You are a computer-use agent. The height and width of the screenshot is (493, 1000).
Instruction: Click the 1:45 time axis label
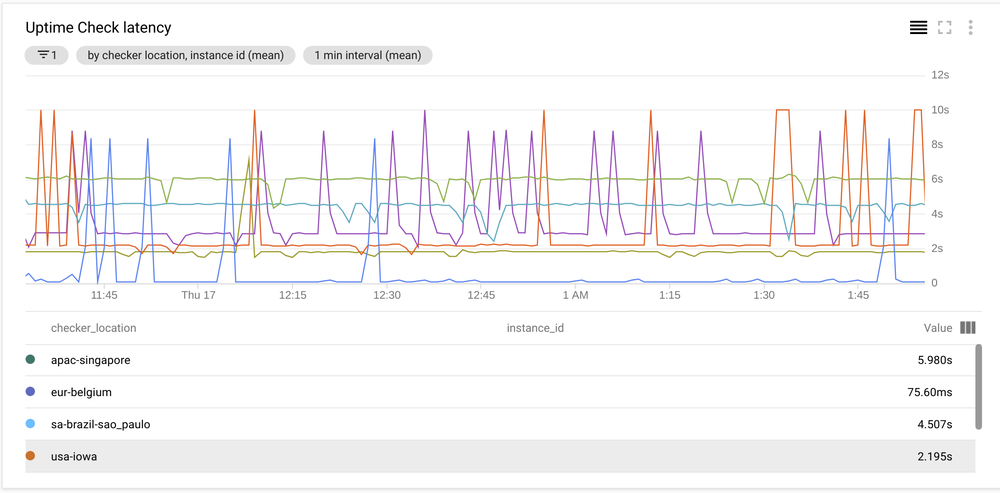(x=858, y=295)
